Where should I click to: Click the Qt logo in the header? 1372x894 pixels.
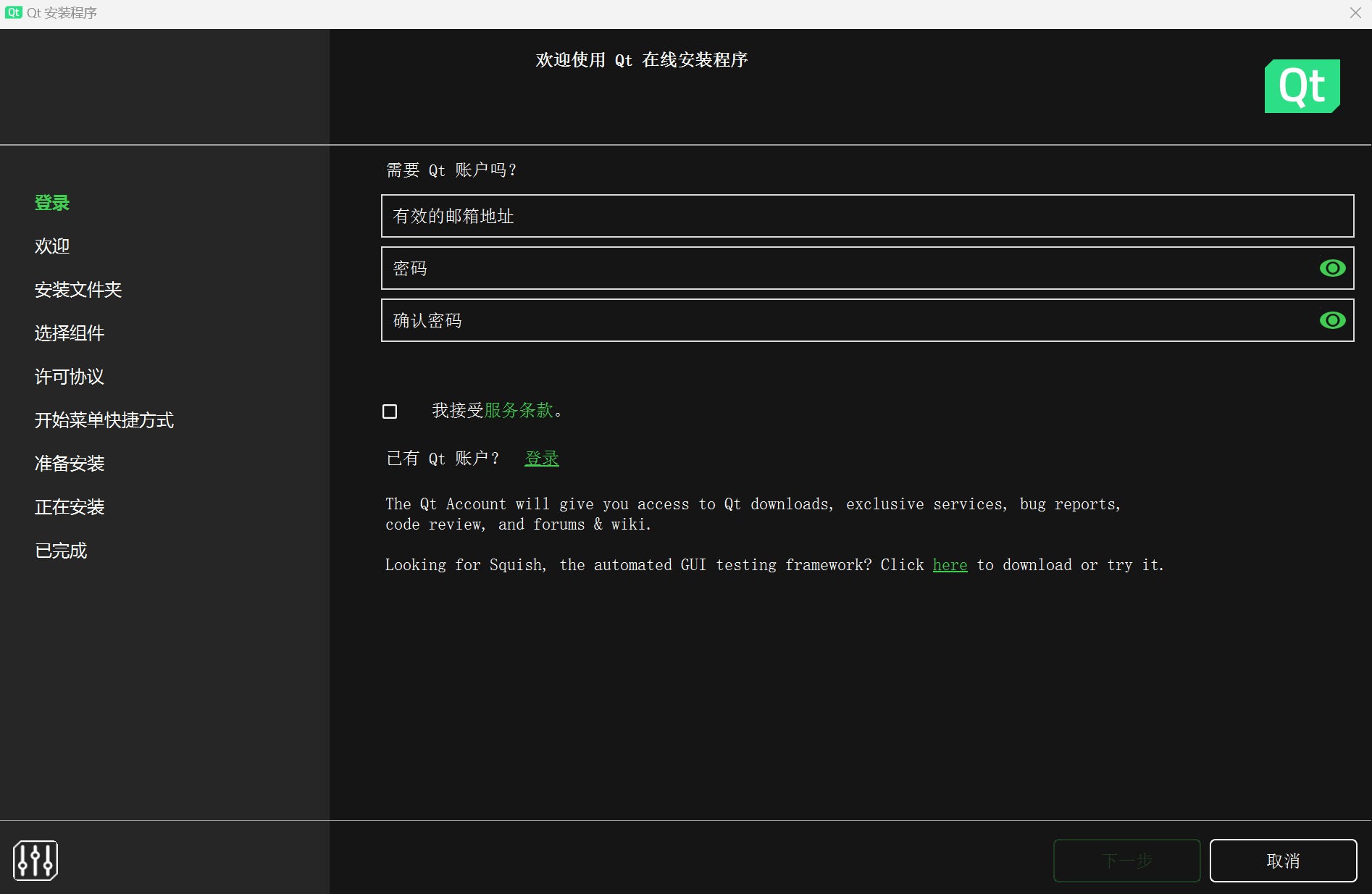1302,86
